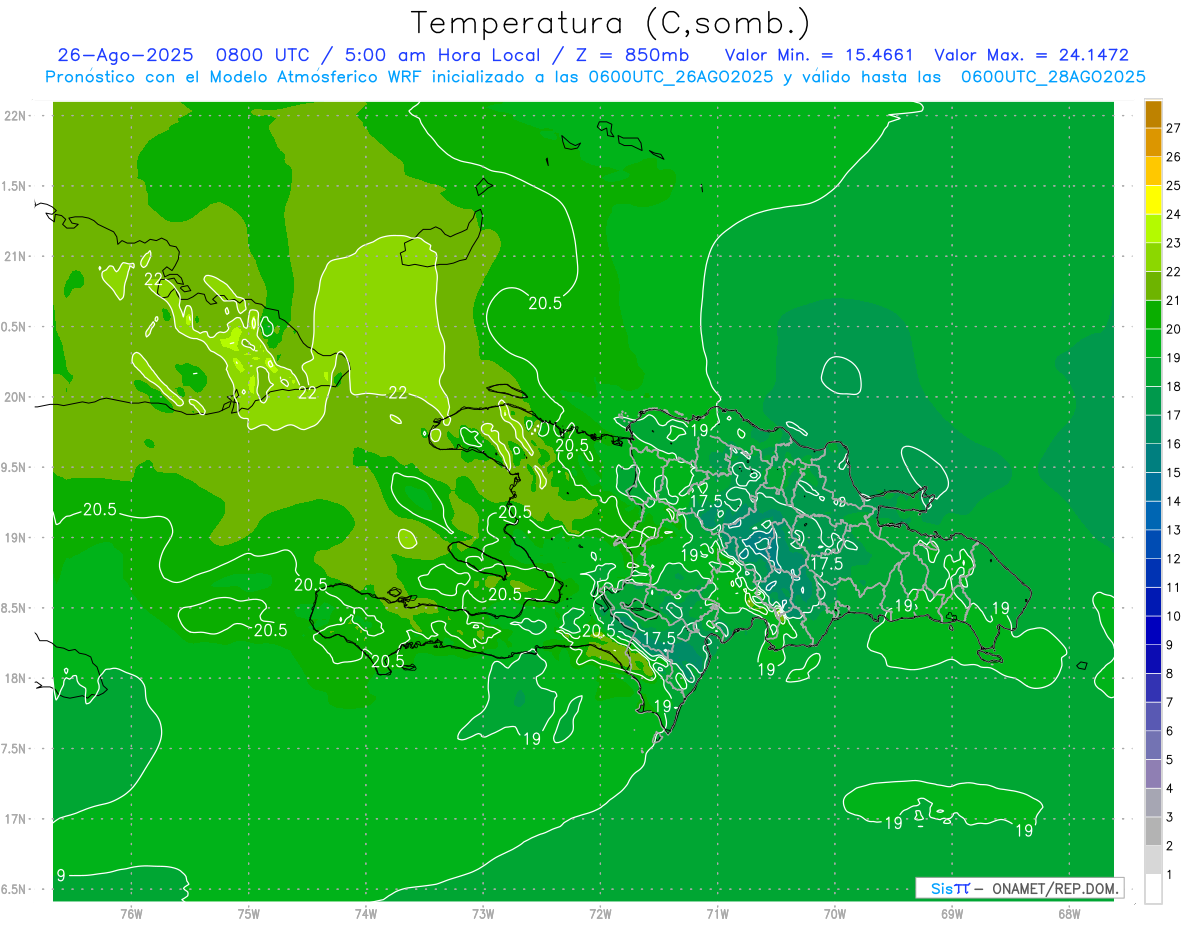The width and height of the screenshot is (1200, 927).
Task: Click the '20N' latitude label
Action: (x=15, y=397)
